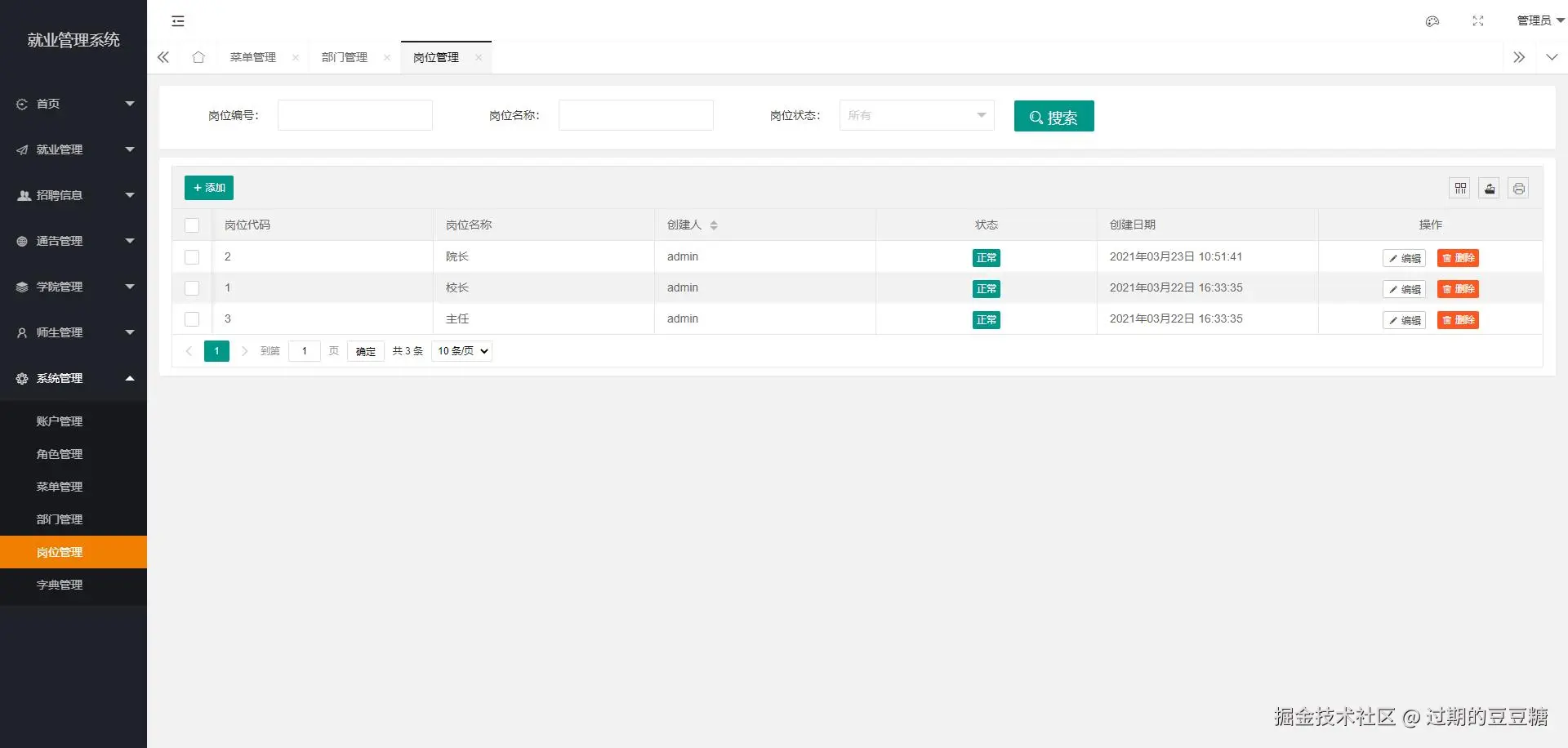1568x748 pixels.
Task: Check the row for 校长
Action: (192, 288)
